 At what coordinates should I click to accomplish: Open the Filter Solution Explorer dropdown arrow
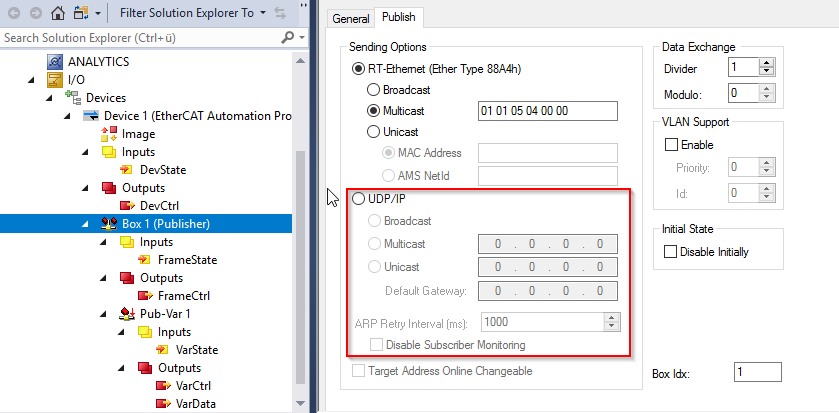click(263, 13)
